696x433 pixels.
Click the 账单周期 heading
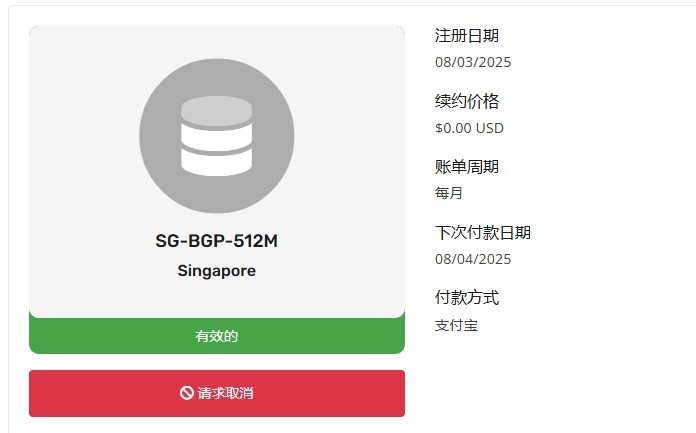tap(467, 167)
